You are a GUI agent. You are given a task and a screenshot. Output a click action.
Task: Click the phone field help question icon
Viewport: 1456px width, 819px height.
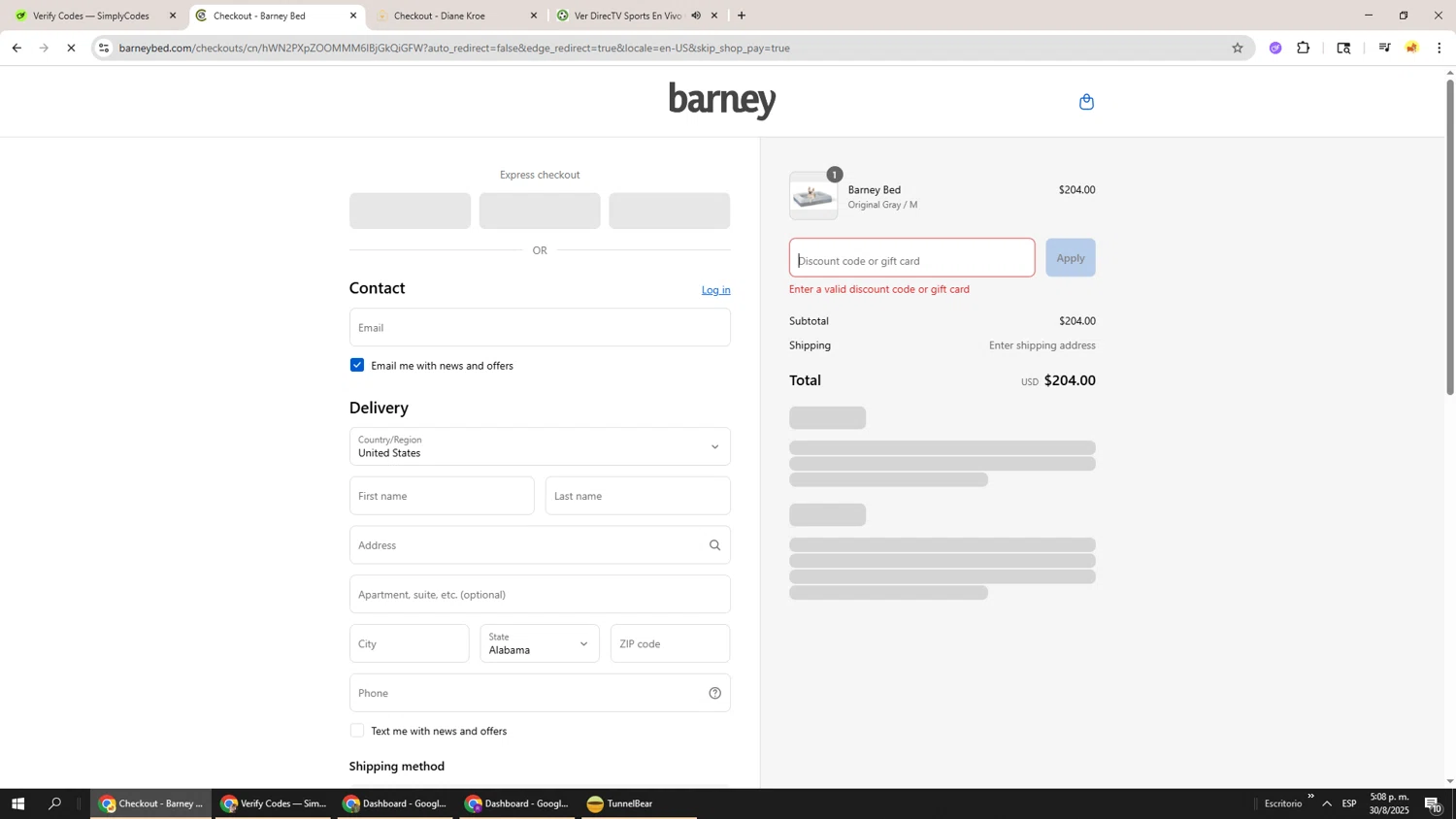click(714, 693)
